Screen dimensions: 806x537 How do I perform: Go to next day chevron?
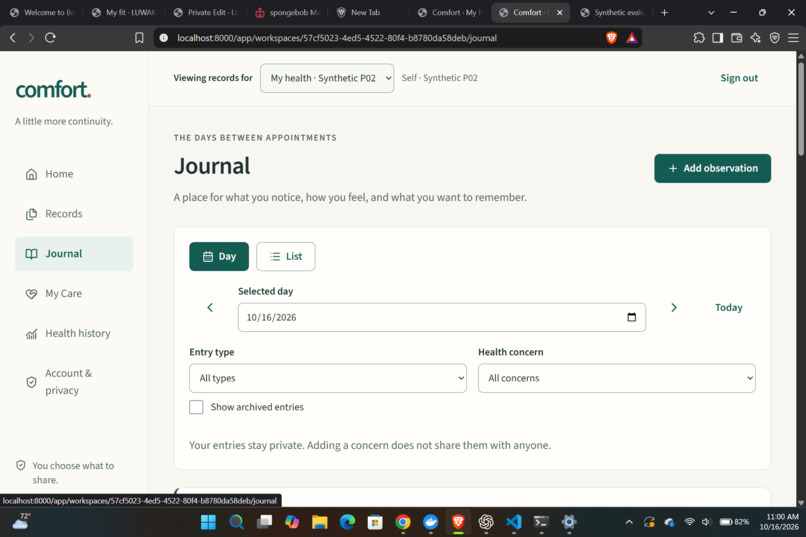coord(674,307)
